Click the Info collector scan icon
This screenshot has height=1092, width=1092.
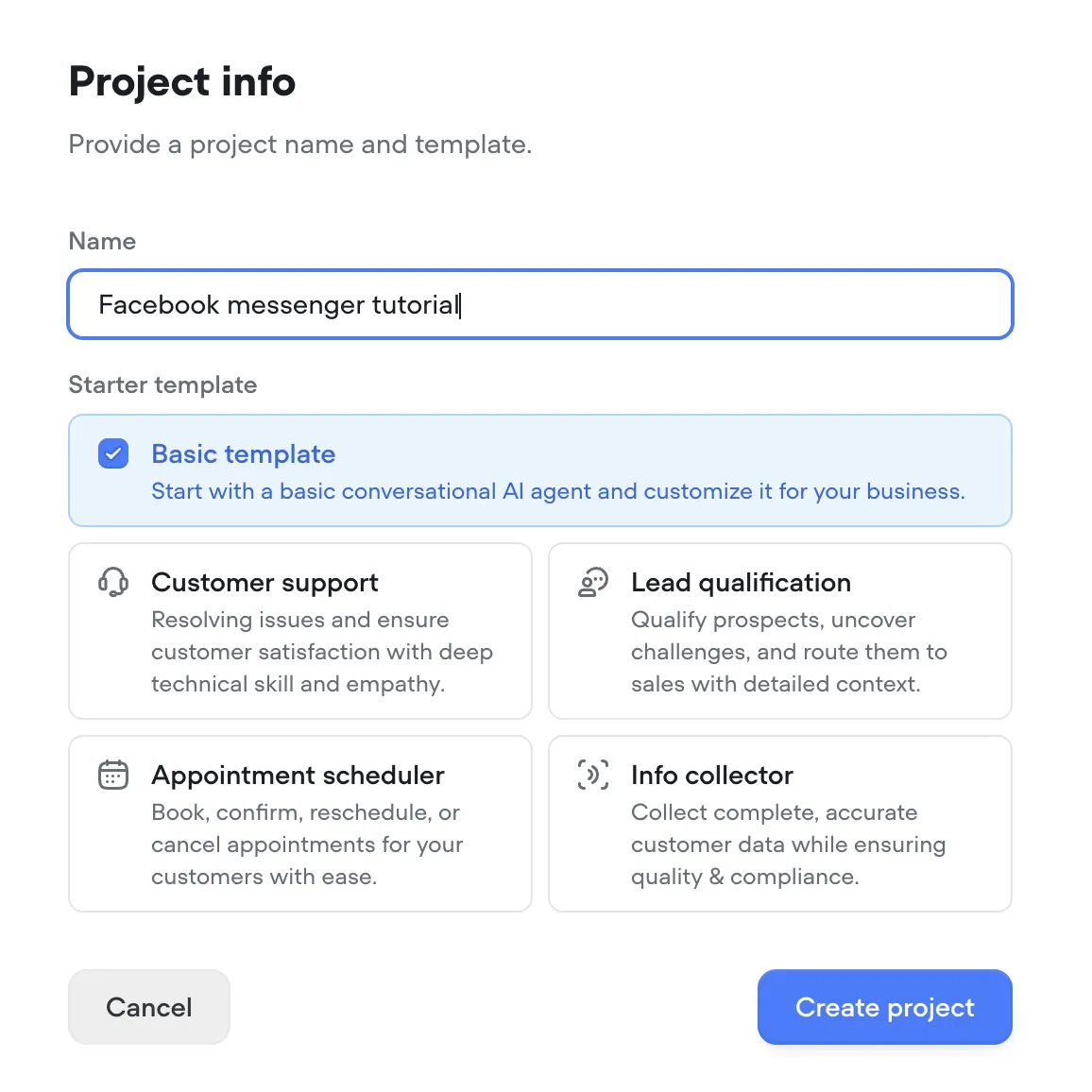593,775
